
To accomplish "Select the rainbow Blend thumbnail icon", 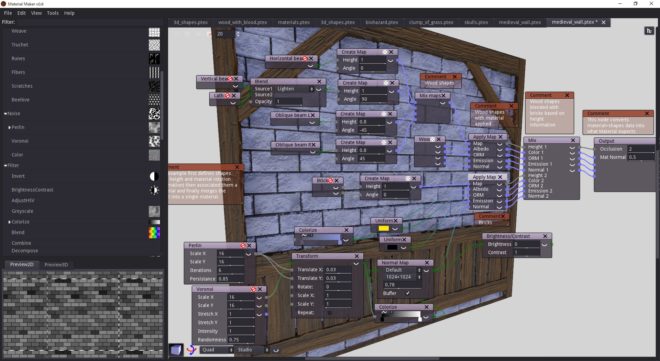I will [x=154, y=233].
